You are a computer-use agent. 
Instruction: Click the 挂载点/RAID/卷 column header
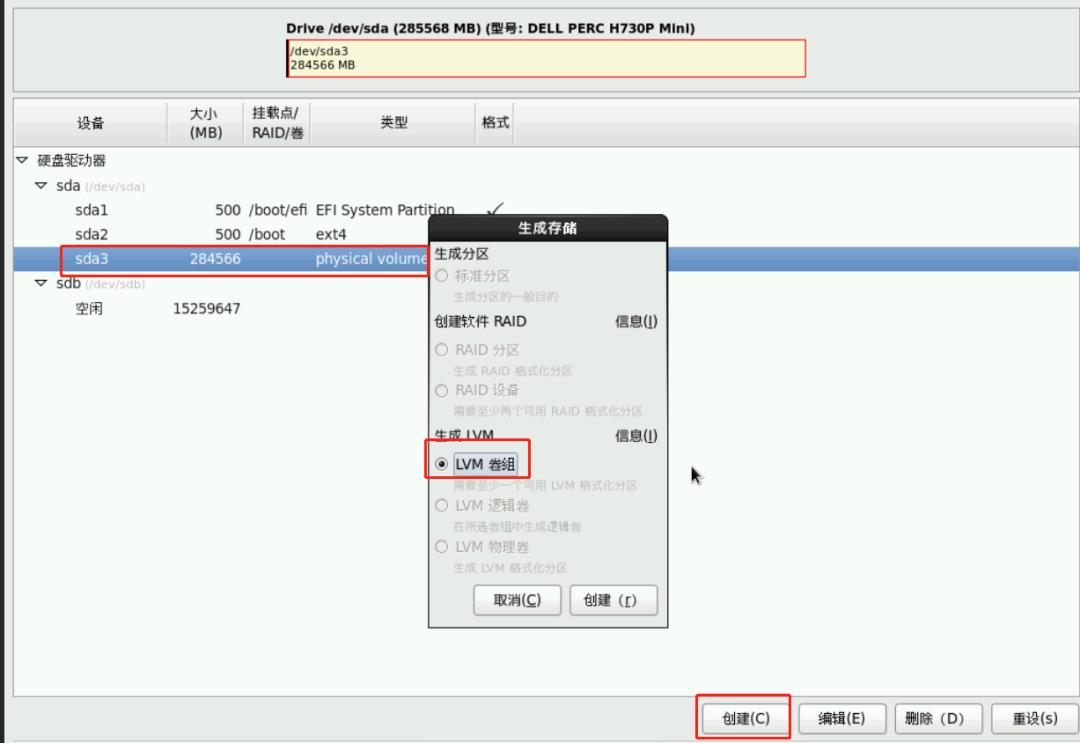pyautogui.click(x=277, y=123)
